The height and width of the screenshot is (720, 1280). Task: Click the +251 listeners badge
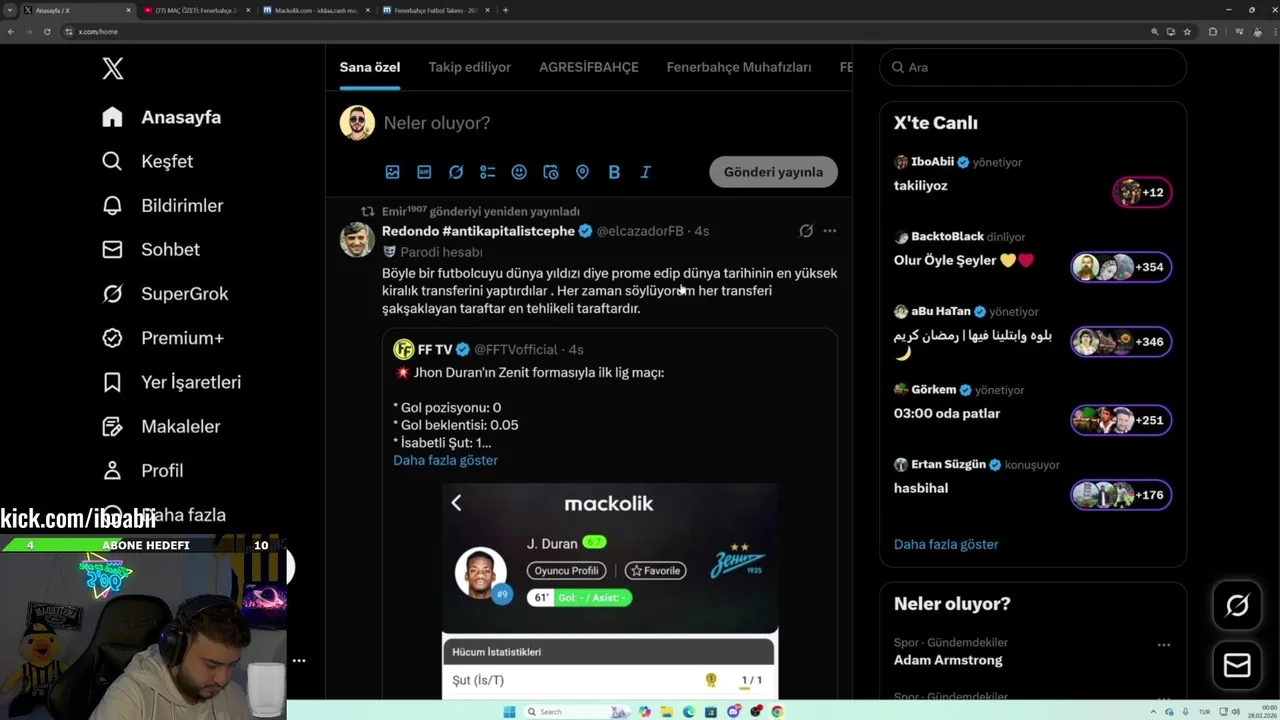(x=1120, y=420)
